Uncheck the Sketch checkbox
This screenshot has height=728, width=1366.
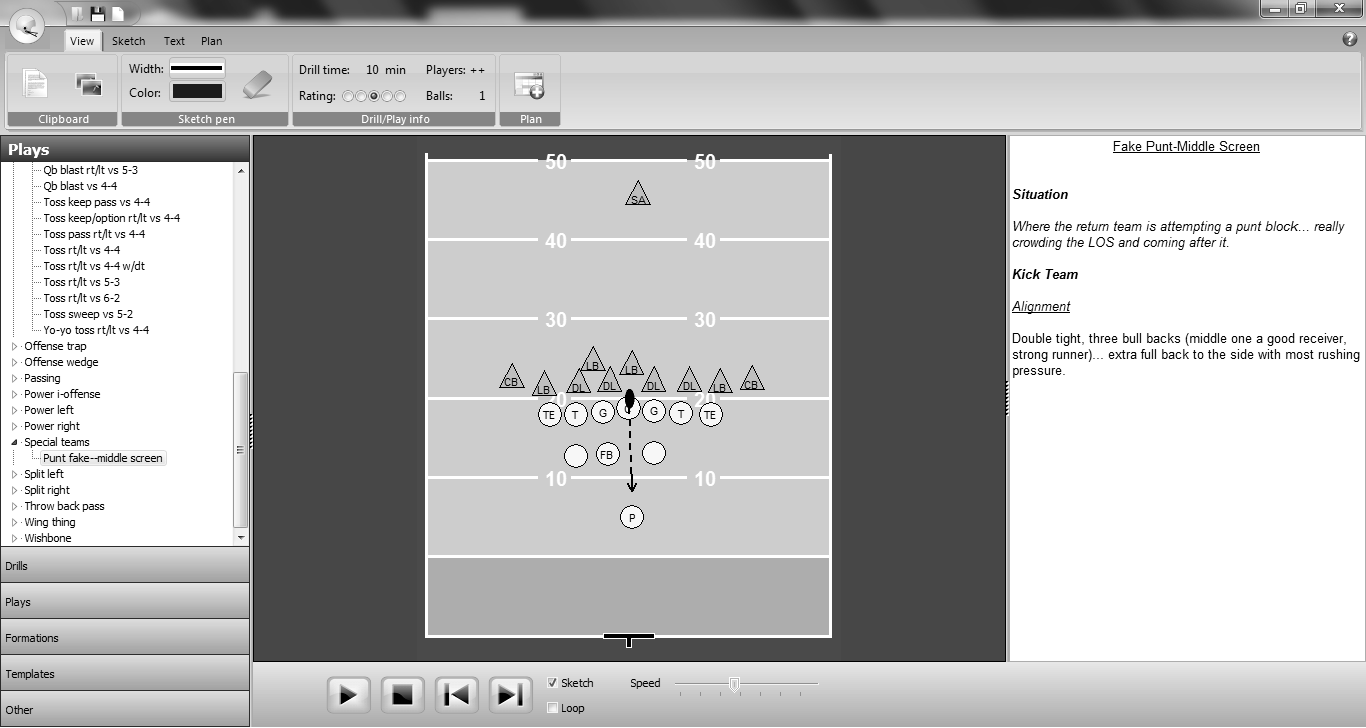tap(553, 683)
